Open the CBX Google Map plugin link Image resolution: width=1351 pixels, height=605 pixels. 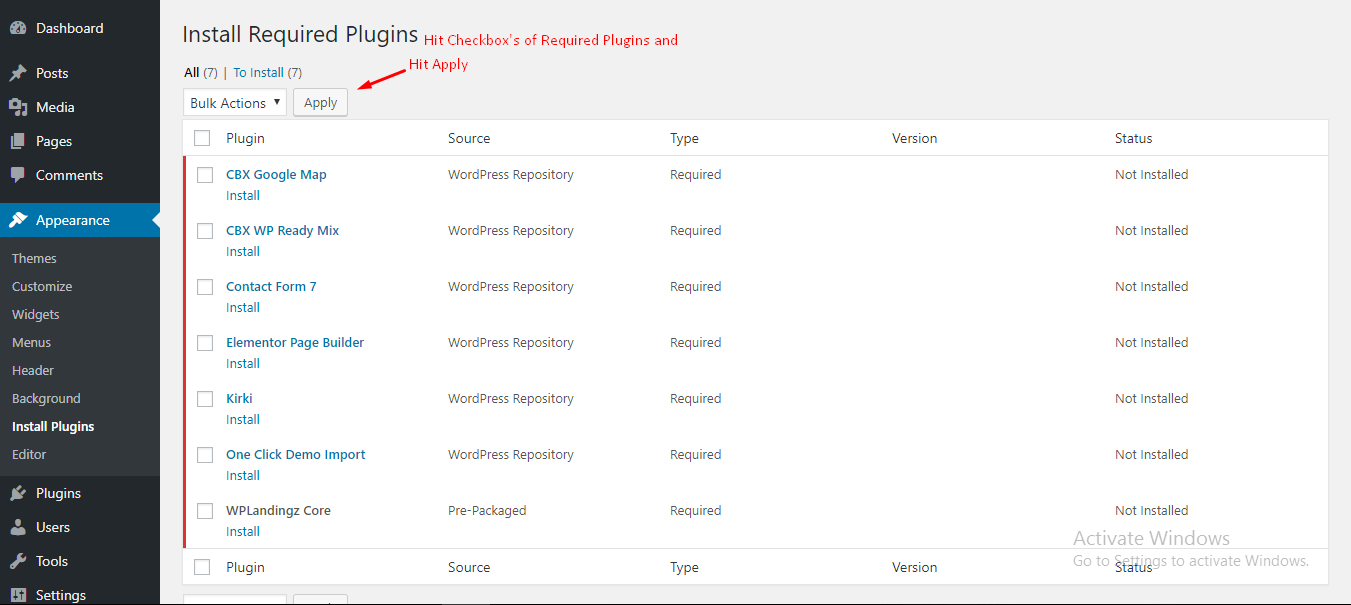(x=276, y=174)
